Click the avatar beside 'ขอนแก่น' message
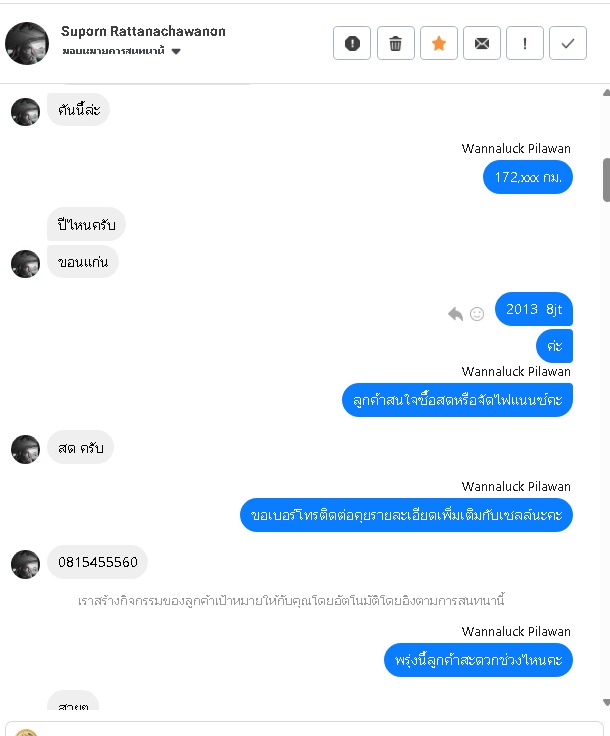Screen dimensions: 610x736 tap(25, 264)
